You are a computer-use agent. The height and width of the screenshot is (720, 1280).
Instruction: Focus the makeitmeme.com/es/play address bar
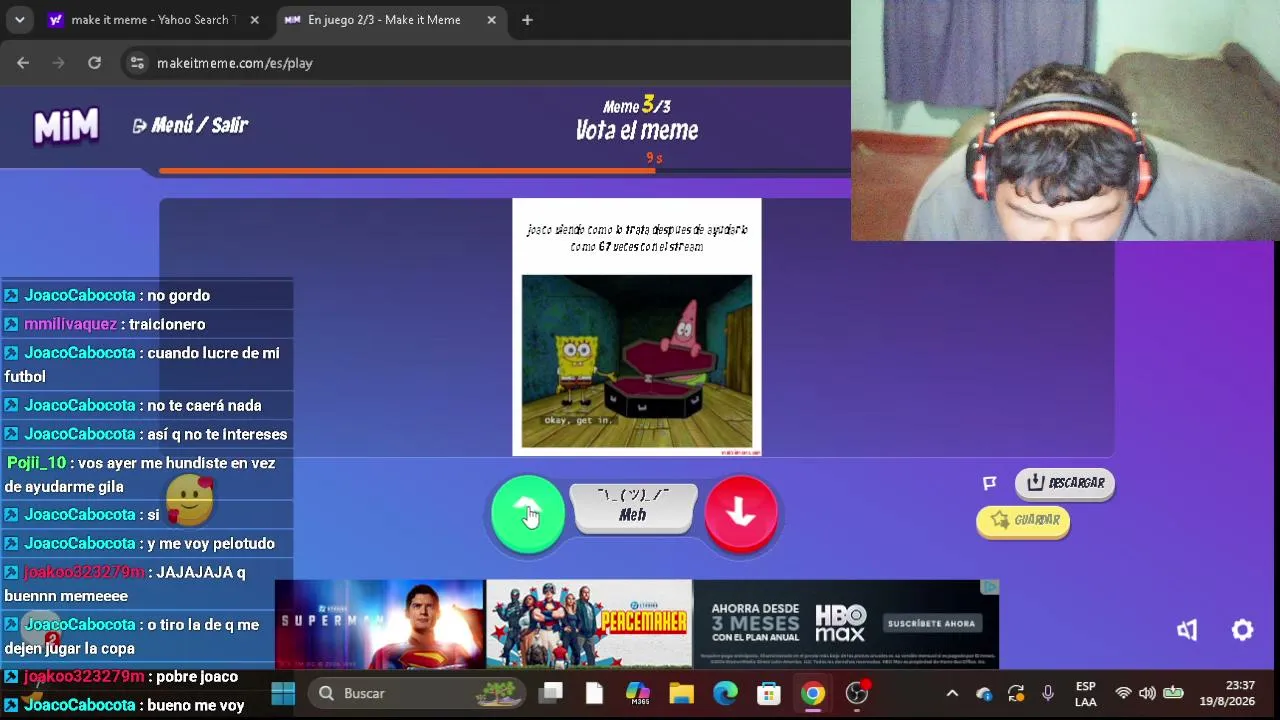click(x=235, y=63)
